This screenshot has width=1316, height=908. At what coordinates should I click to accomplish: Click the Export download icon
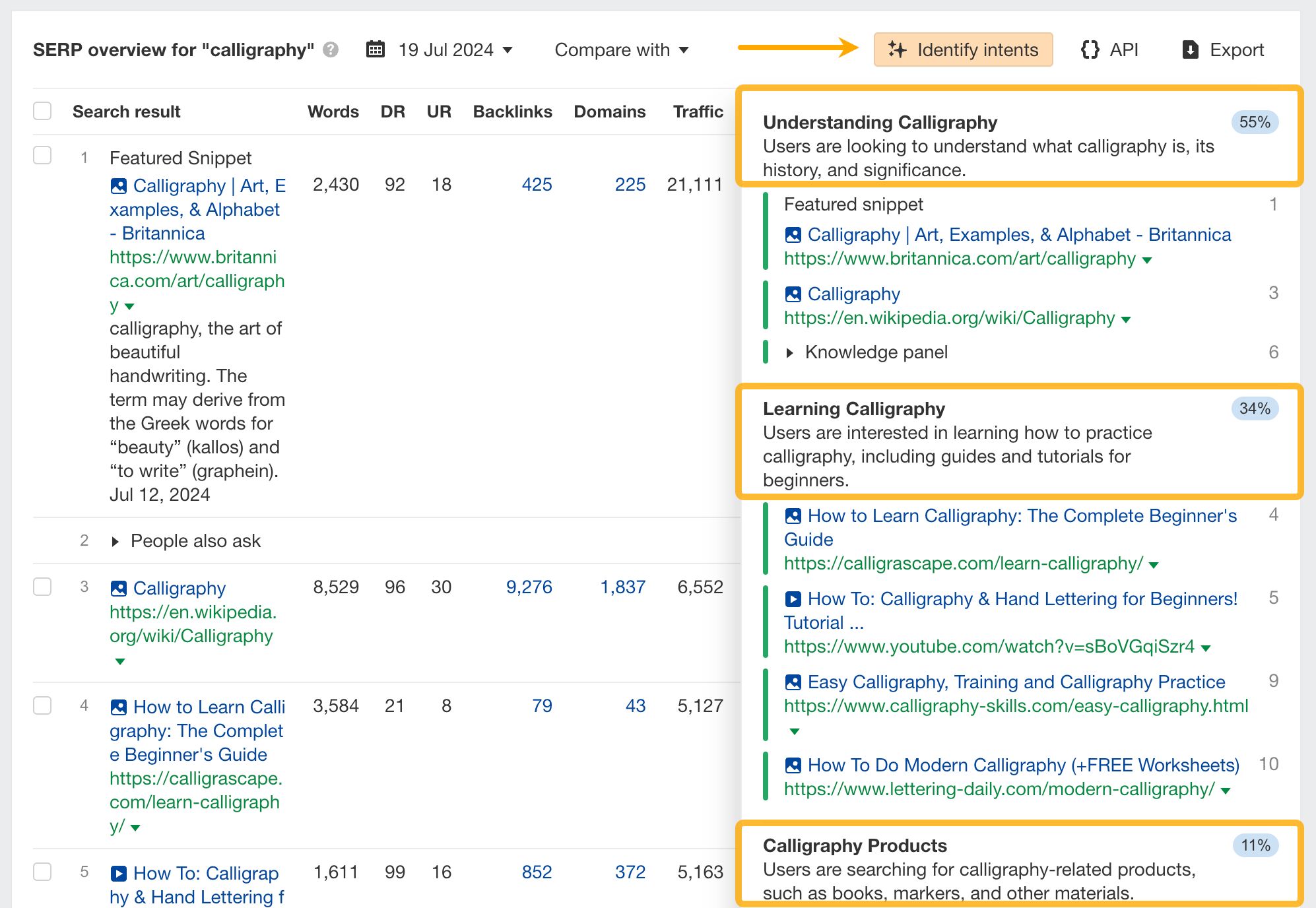(1190, 49)
